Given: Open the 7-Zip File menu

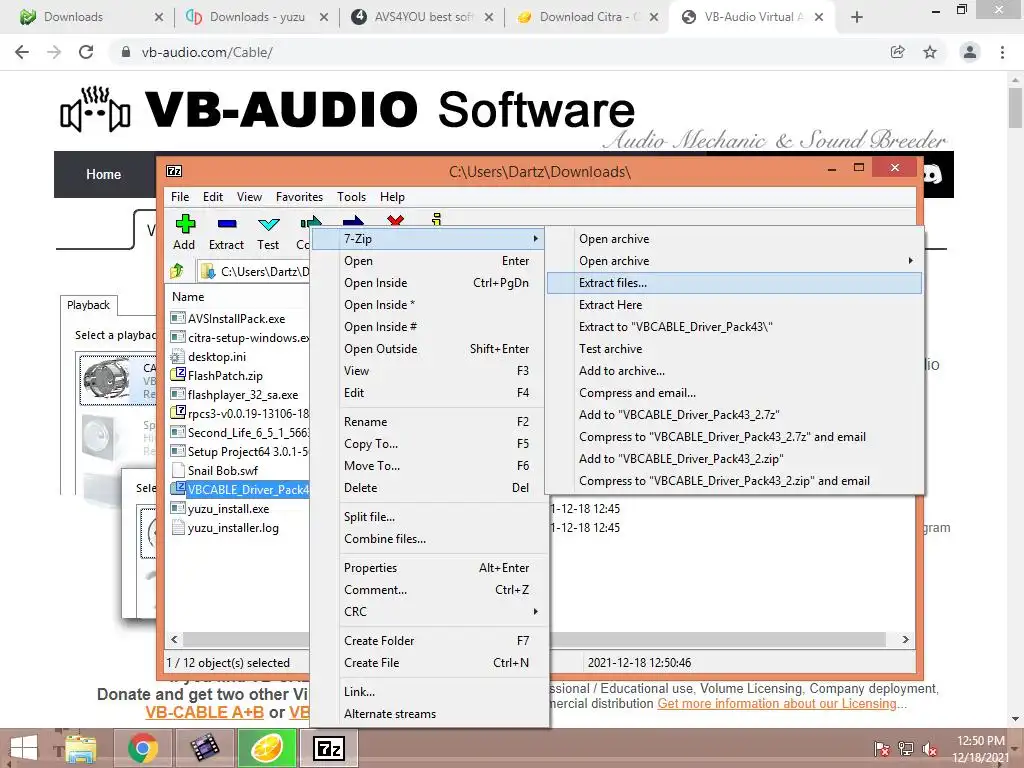Looking at the screenshot, I should (x=180, y=197).
